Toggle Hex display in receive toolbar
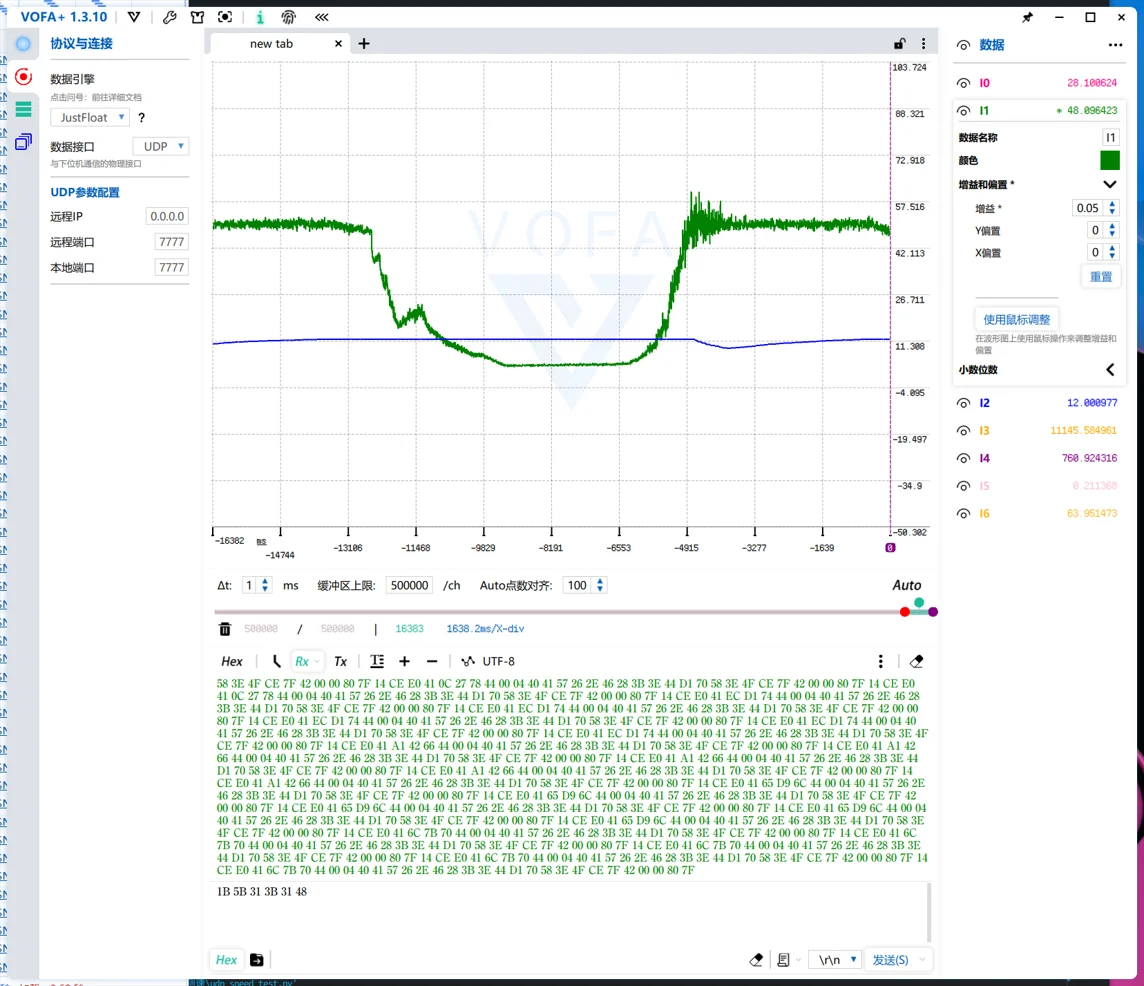This screenshot has width=1144, height=986. (231, 661)
